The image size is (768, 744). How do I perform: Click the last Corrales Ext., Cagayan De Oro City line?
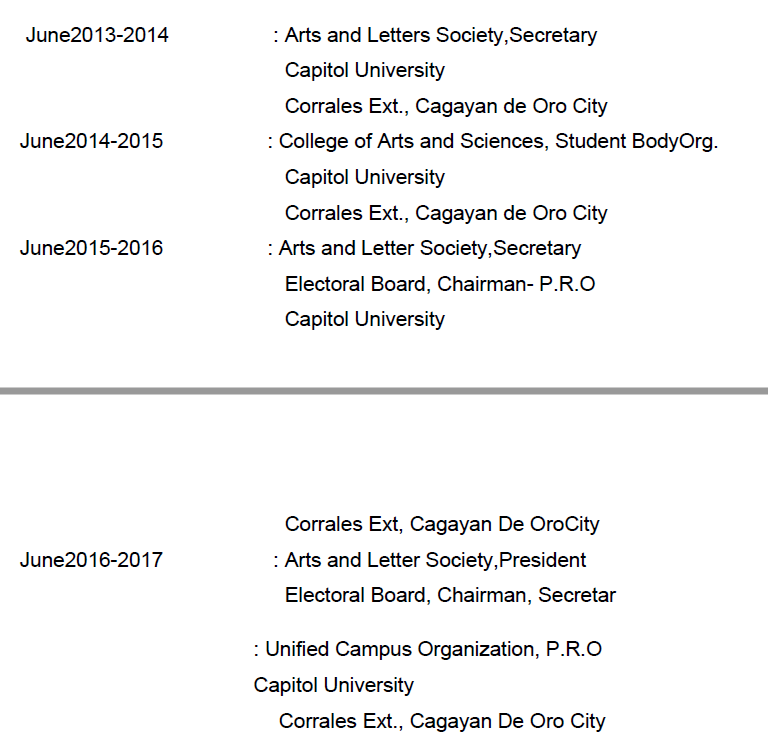click(442, 721)
